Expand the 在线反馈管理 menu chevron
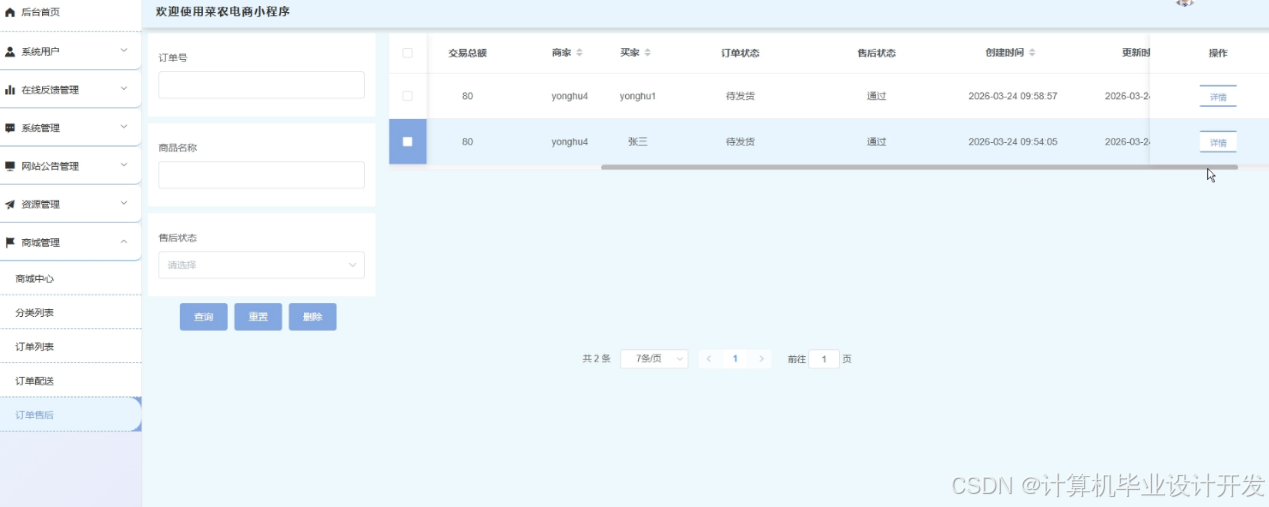 (x=124, y=89)
